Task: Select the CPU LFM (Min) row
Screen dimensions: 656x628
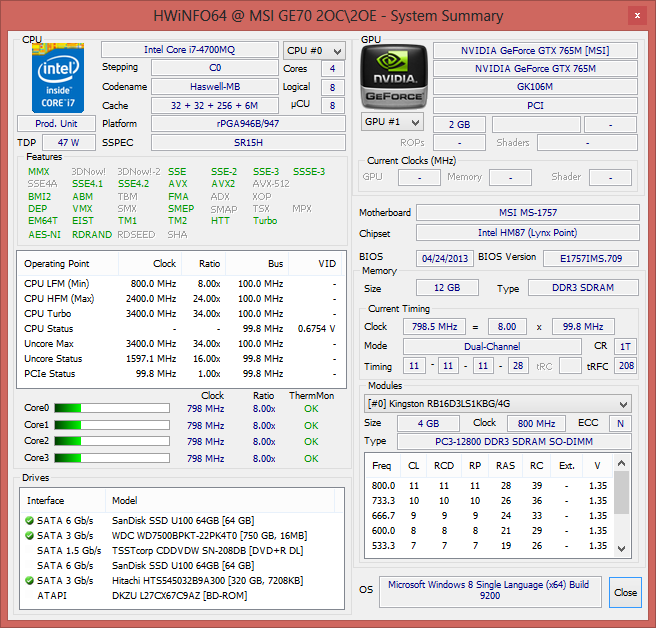Action: click(180, 284)
